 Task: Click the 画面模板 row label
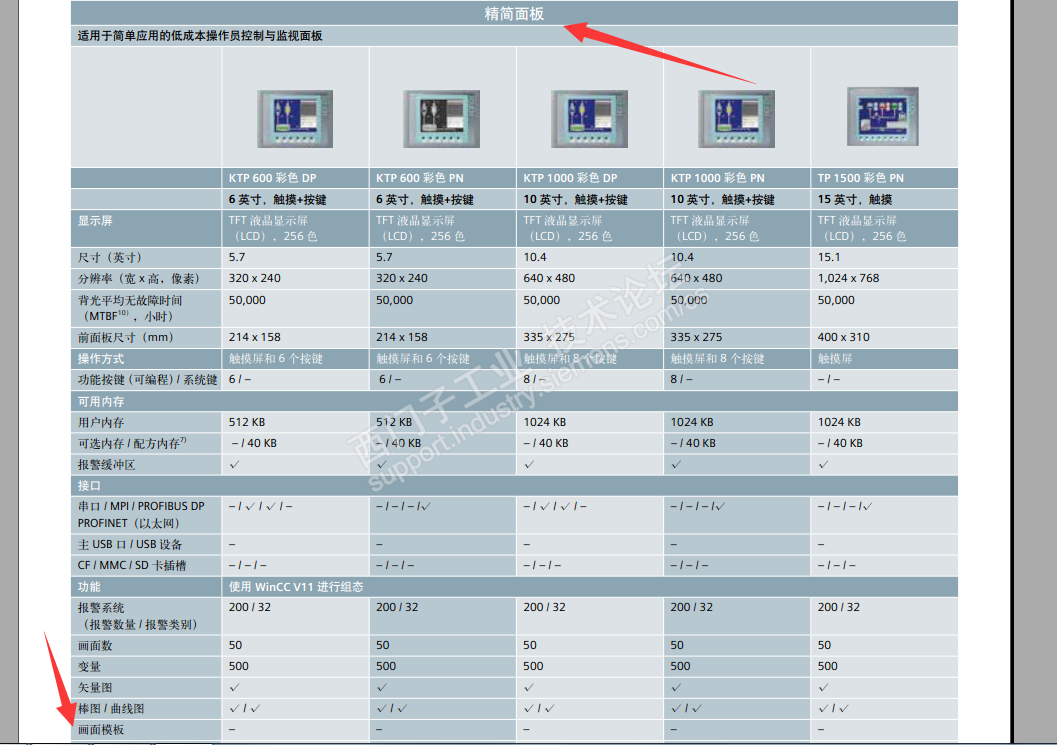(101, 729)
